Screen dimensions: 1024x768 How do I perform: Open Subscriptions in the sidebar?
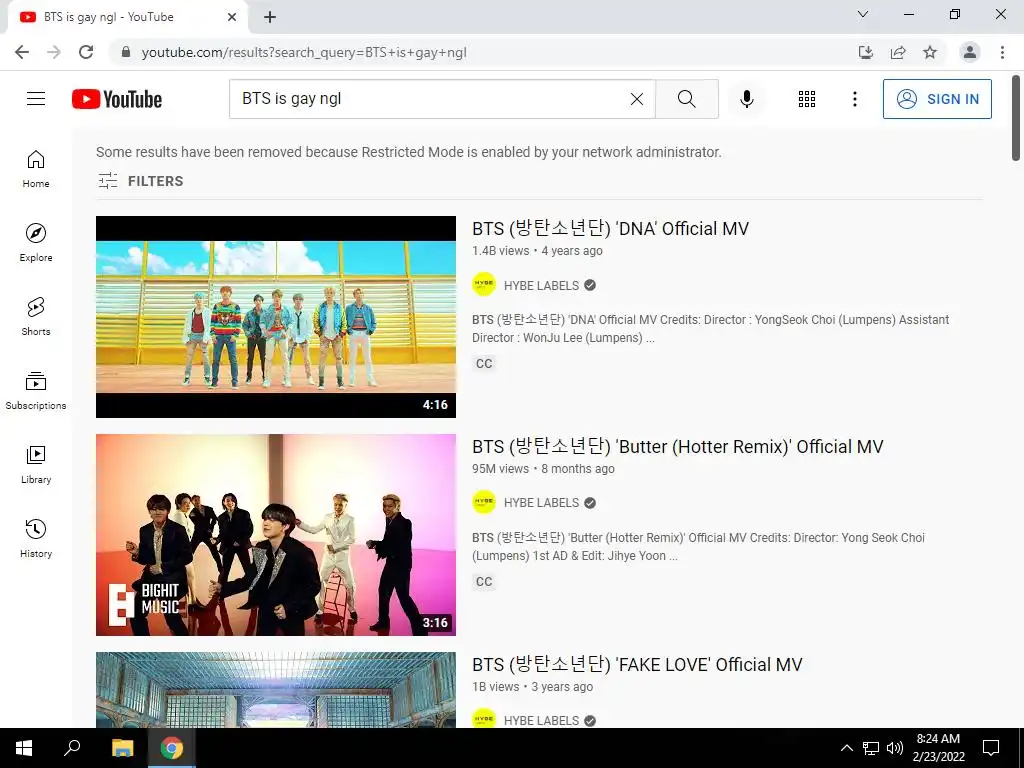(36, 391)
